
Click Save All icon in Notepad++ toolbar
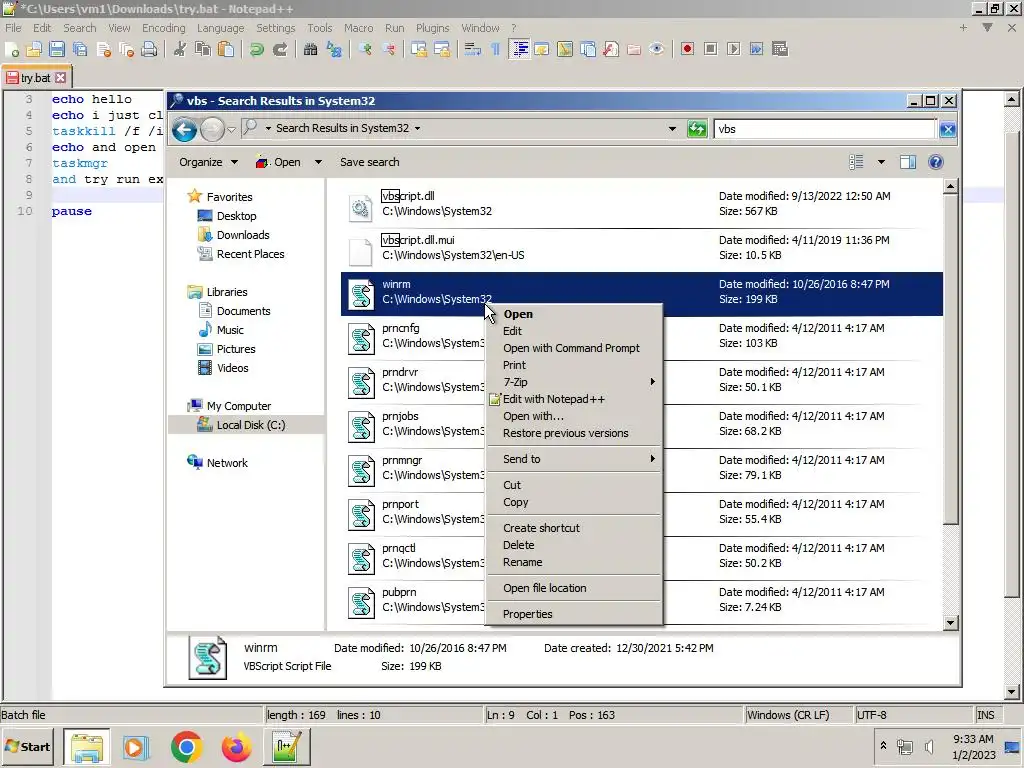(80, 50)
